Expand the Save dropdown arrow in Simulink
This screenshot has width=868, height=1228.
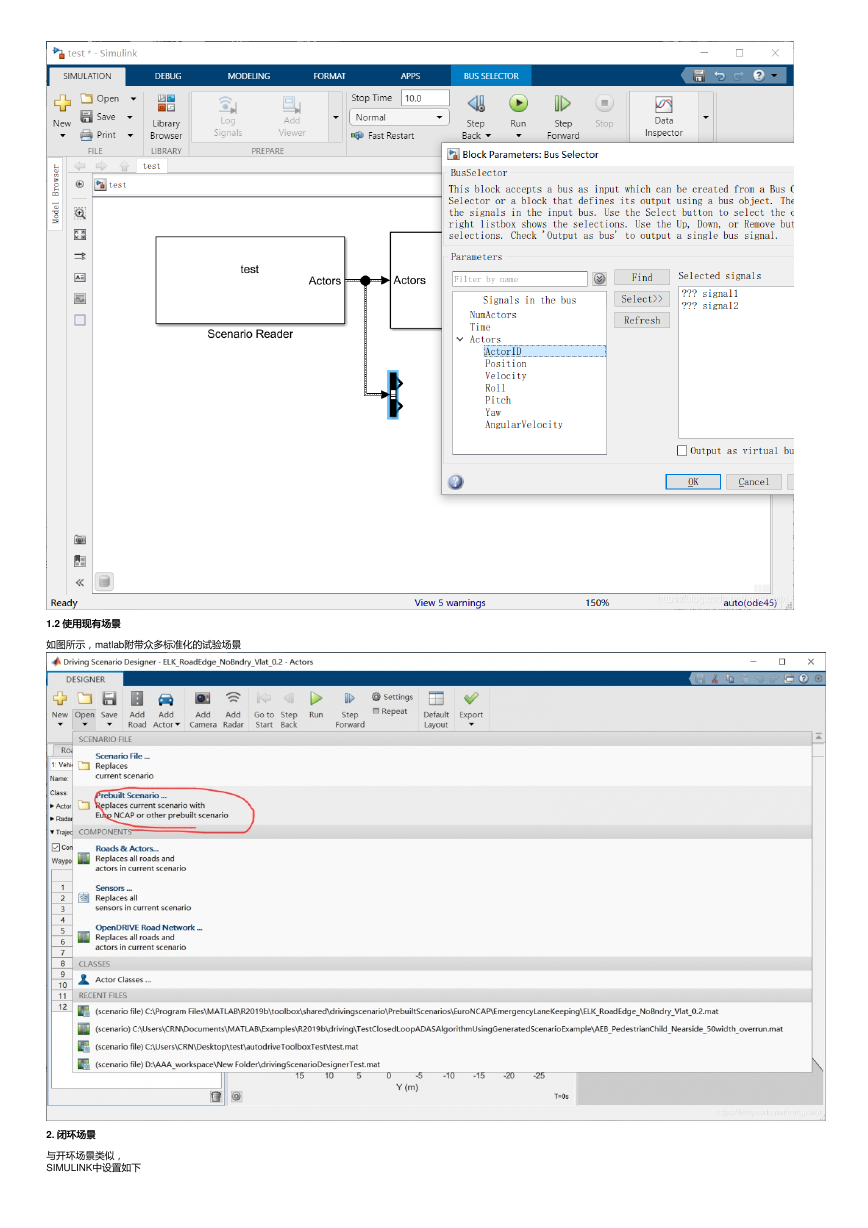(129, 117)
